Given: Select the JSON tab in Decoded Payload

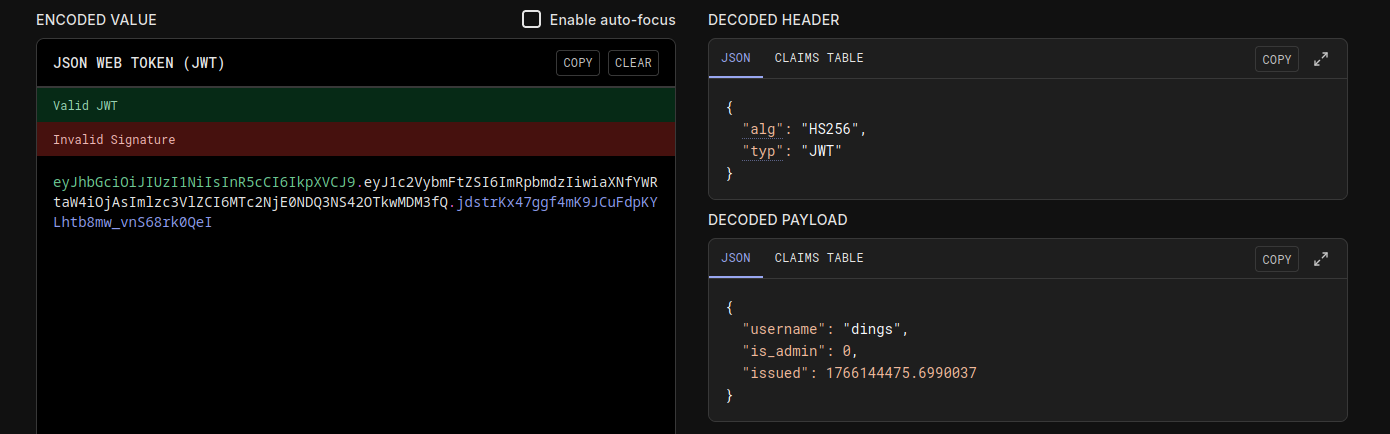Looking at the screenshot, I should 735,258.
